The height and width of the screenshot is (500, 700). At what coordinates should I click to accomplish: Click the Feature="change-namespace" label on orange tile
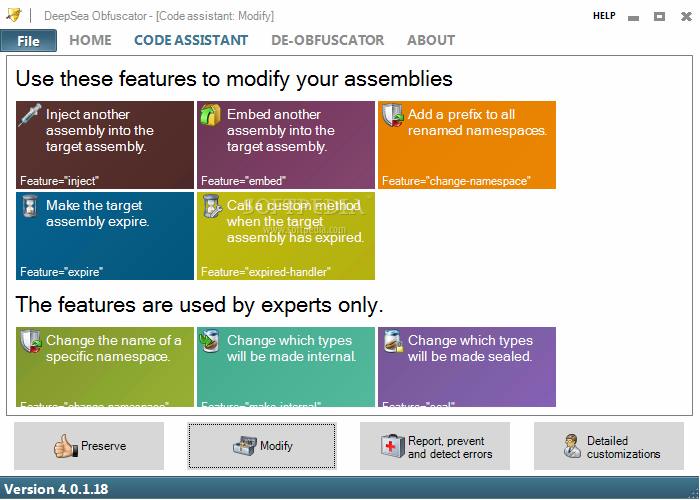456,181
